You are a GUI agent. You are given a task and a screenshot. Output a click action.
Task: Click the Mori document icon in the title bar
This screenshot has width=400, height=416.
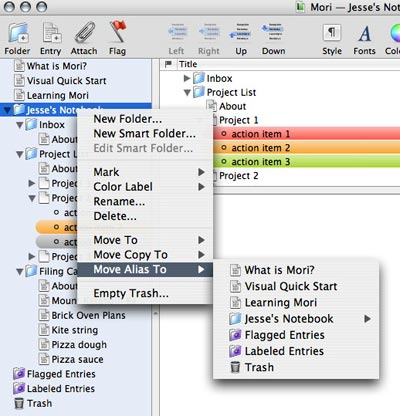point(301,7)
